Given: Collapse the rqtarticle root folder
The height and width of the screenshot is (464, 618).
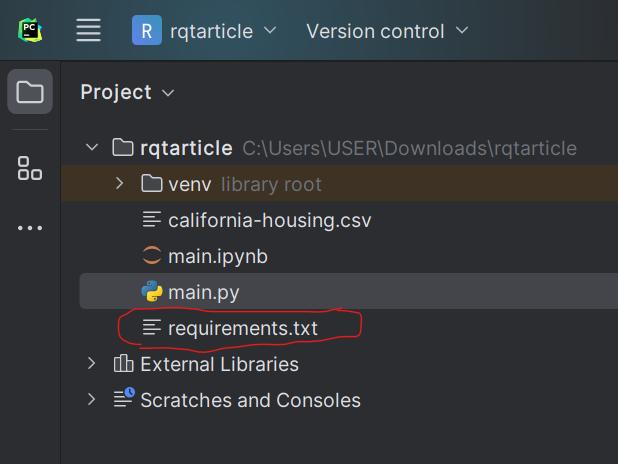Looking at the screenshot, I should coord(93,148).
